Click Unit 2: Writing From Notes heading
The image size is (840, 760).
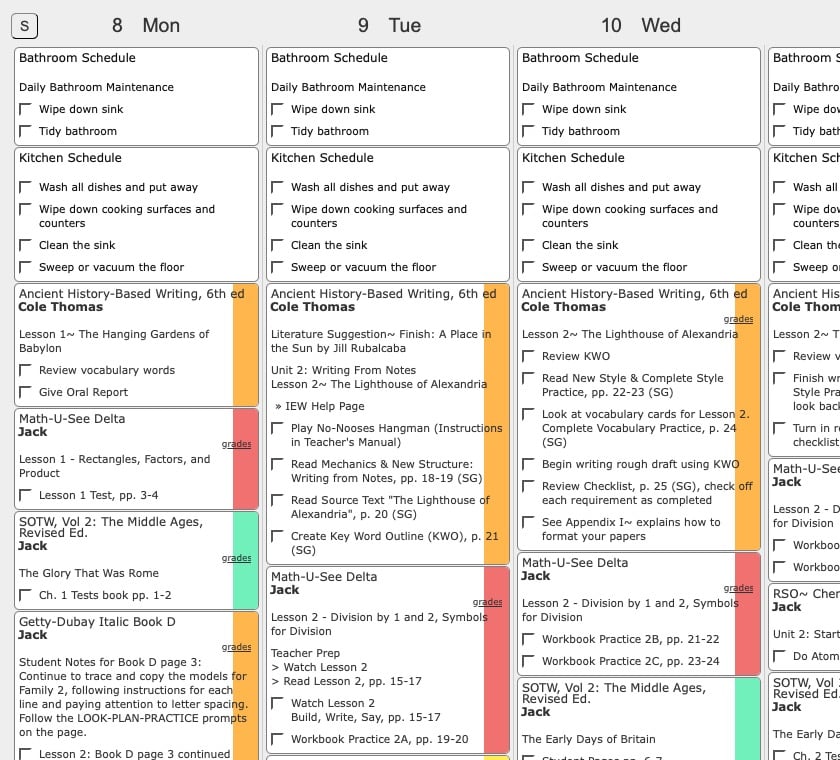pos(343,370)
